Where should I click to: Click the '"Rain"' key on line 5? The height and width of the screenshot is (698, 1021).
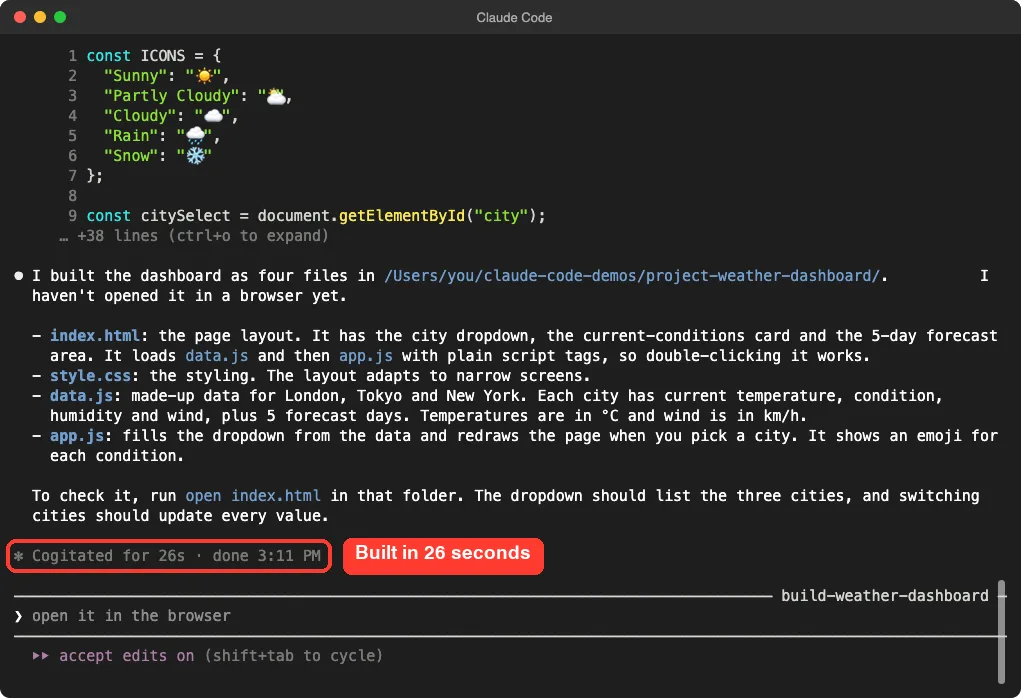[131, 136]
